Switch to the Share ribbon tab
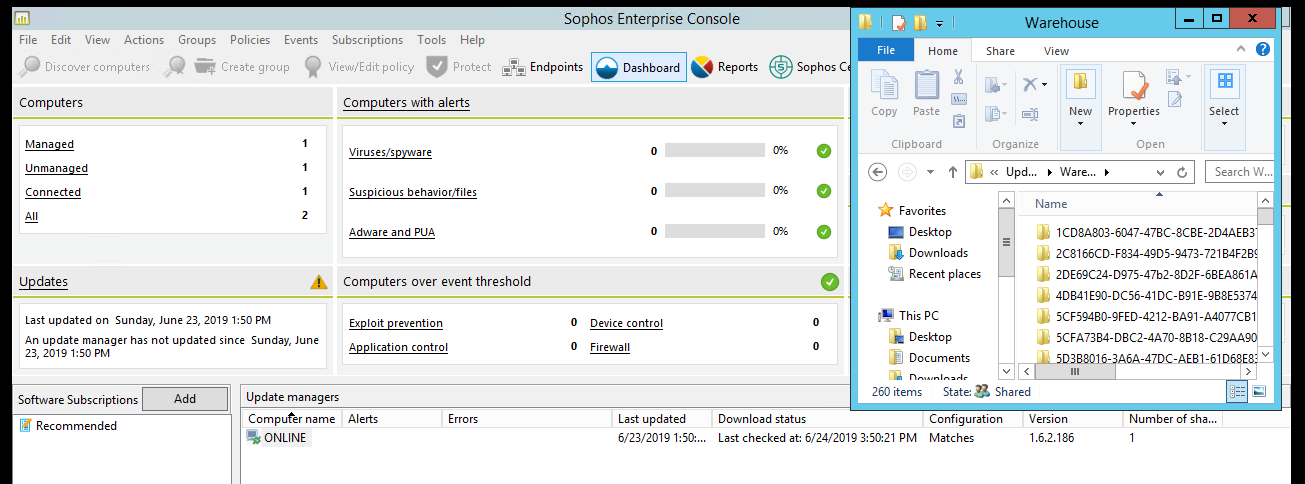1305x484 pixels. [1000, 50]
